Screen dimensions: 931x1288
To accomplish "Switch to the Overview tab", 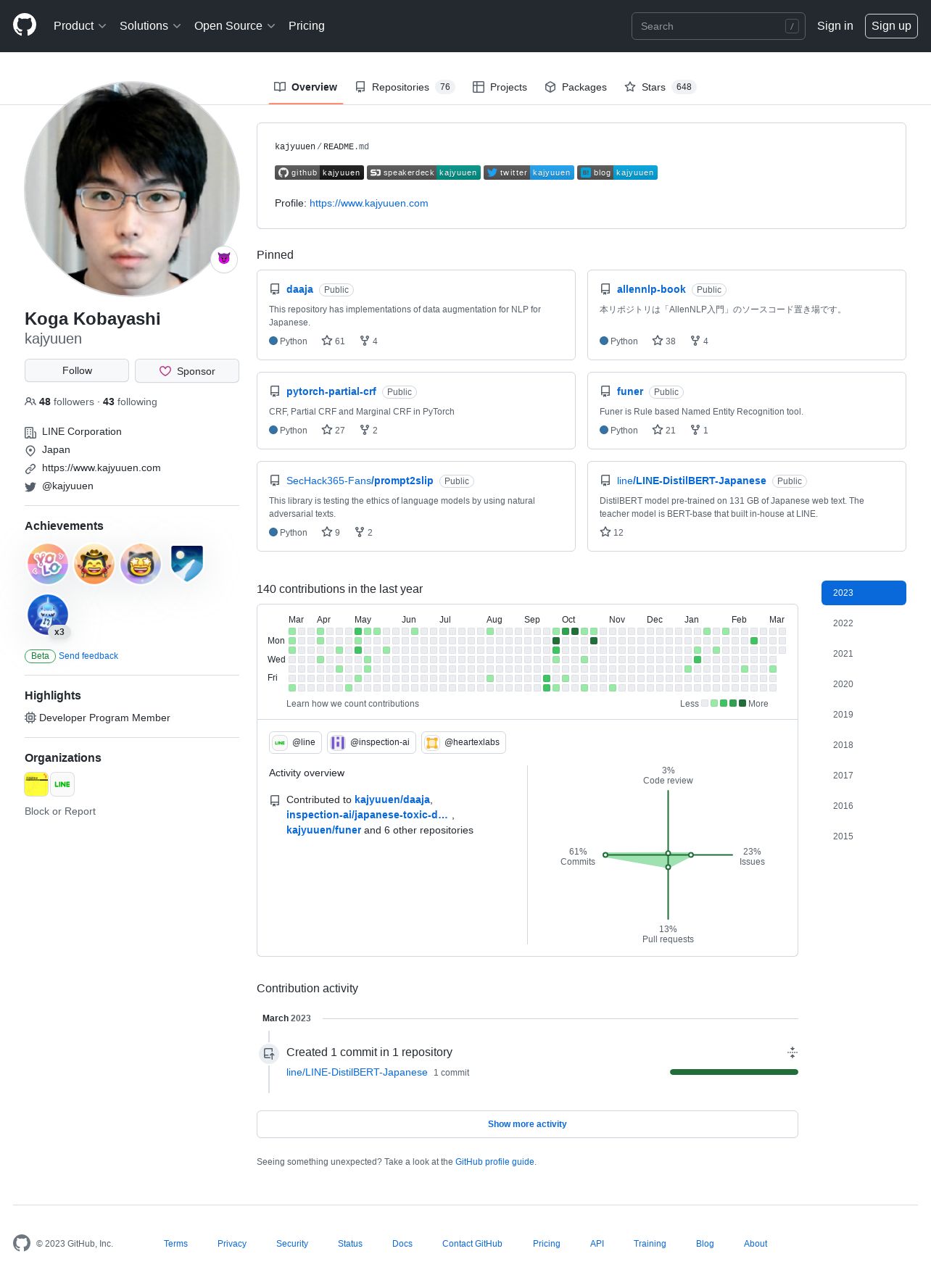I will click(306, 87).
